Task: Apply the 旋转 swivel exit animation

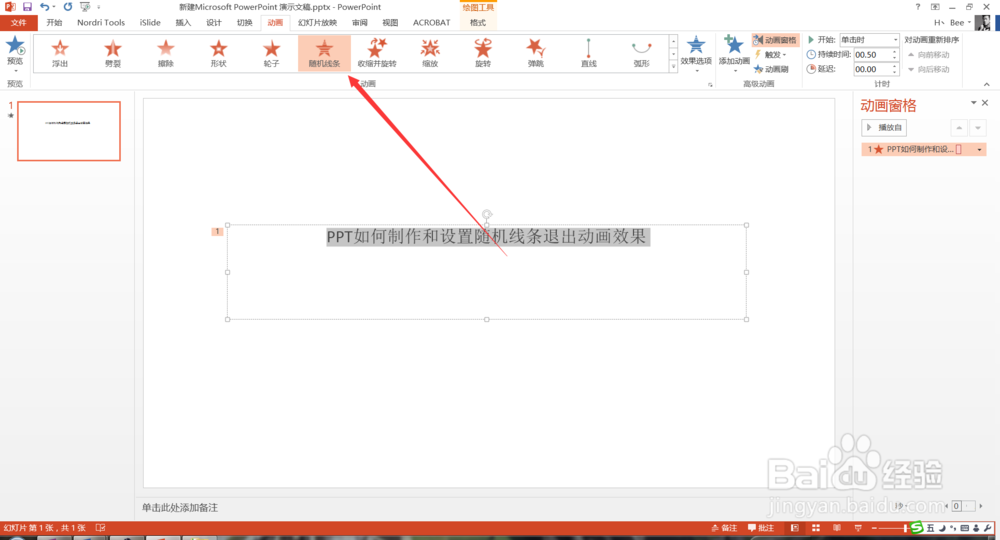Action: [x=483, y=53]
